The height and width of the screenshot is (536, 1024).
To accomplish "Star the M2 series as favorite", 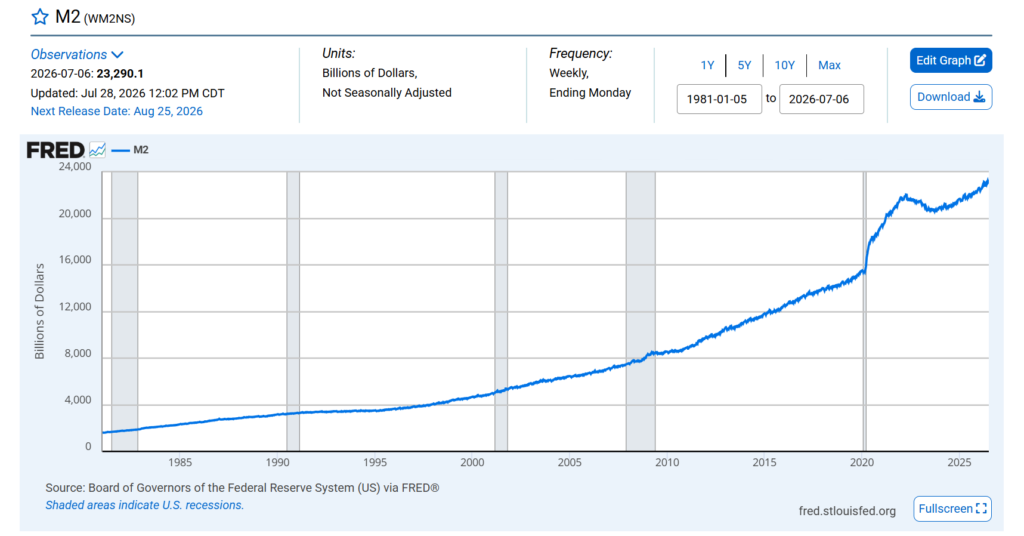I will click(x=40, y=16).
